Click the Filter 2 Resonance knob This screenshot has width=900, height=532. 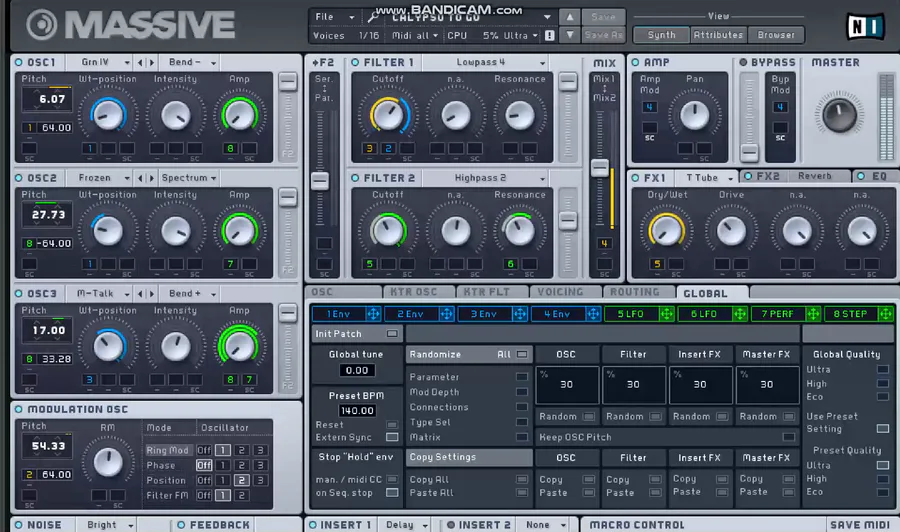pyautogui.click(x=519, y=231)
